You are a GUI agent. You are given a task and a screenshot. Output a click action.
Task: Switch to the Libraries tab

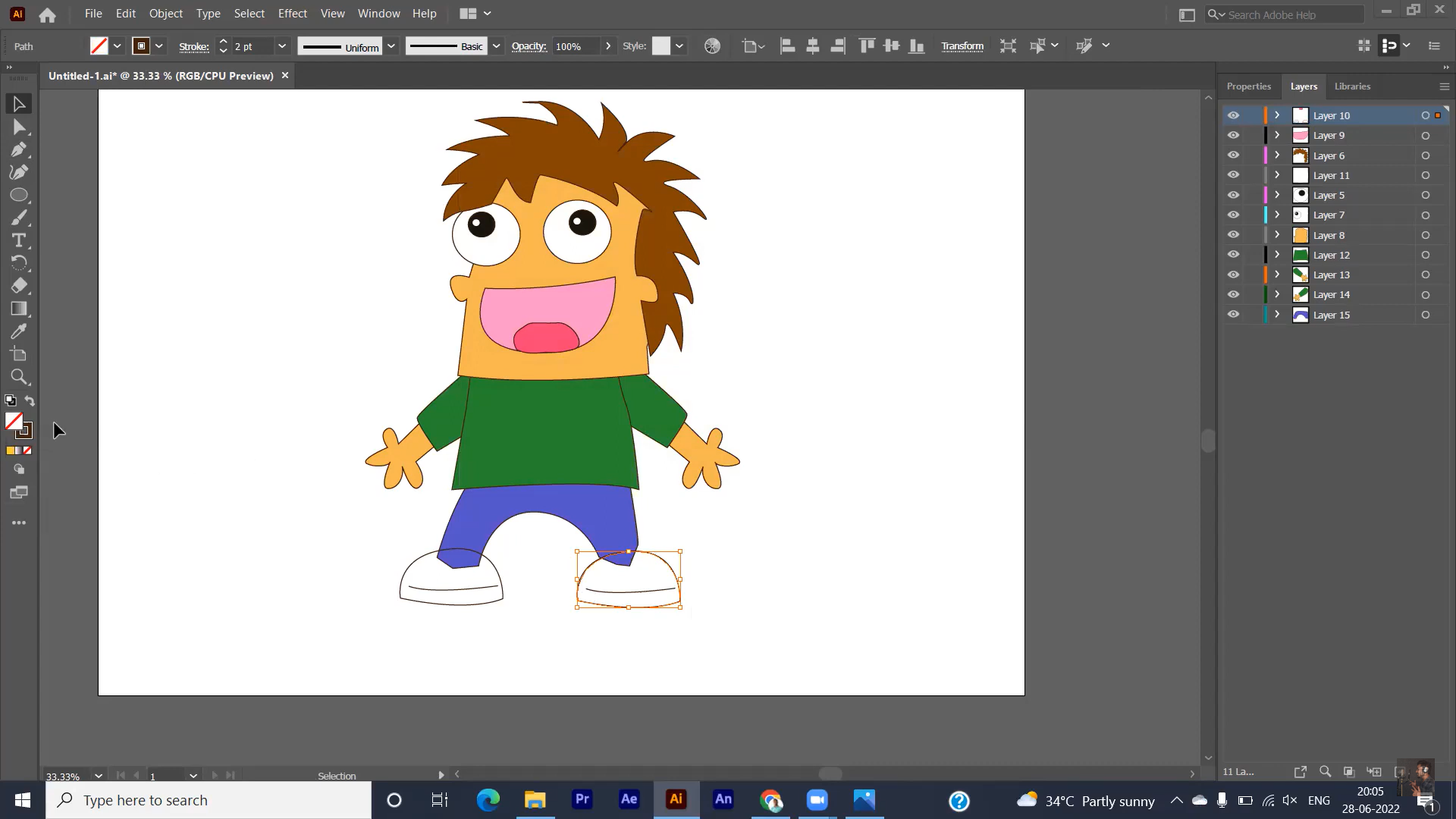[x=1352, y=86]
